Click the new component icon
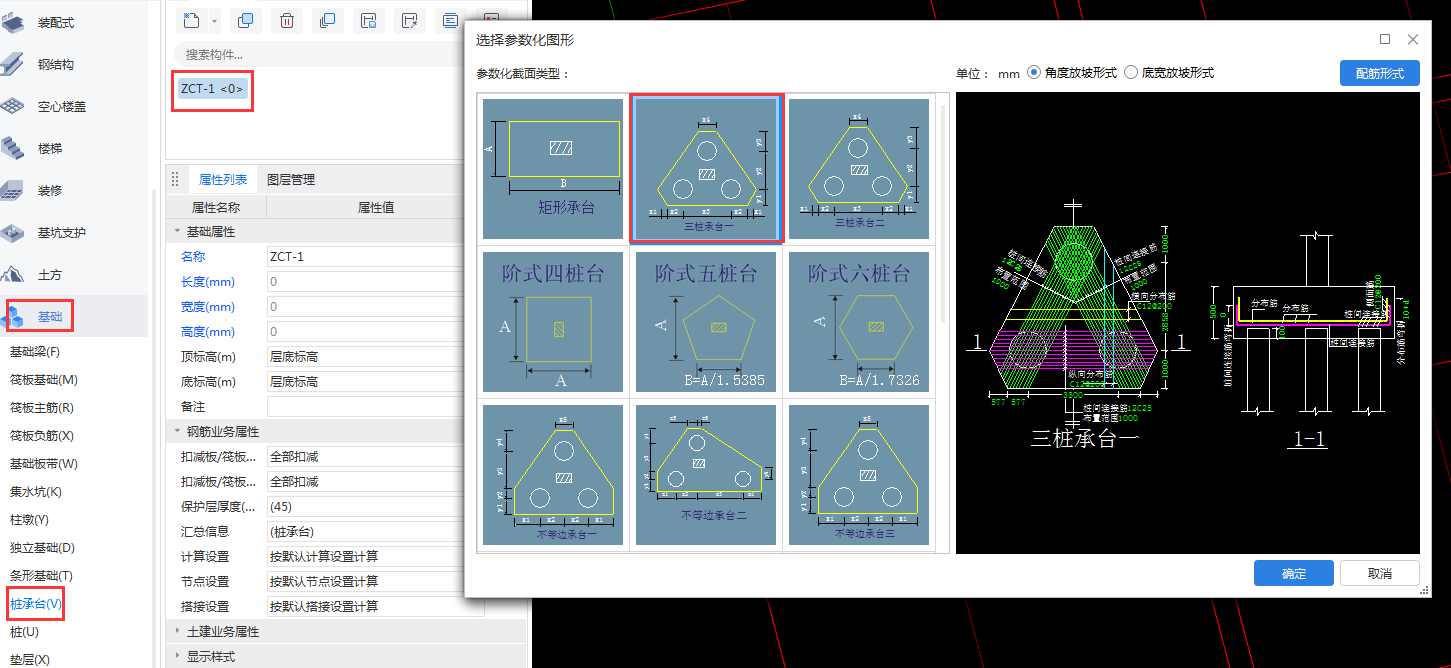Image resolution: width=1451 pixels, height=668 pixels. click(193, 20)
